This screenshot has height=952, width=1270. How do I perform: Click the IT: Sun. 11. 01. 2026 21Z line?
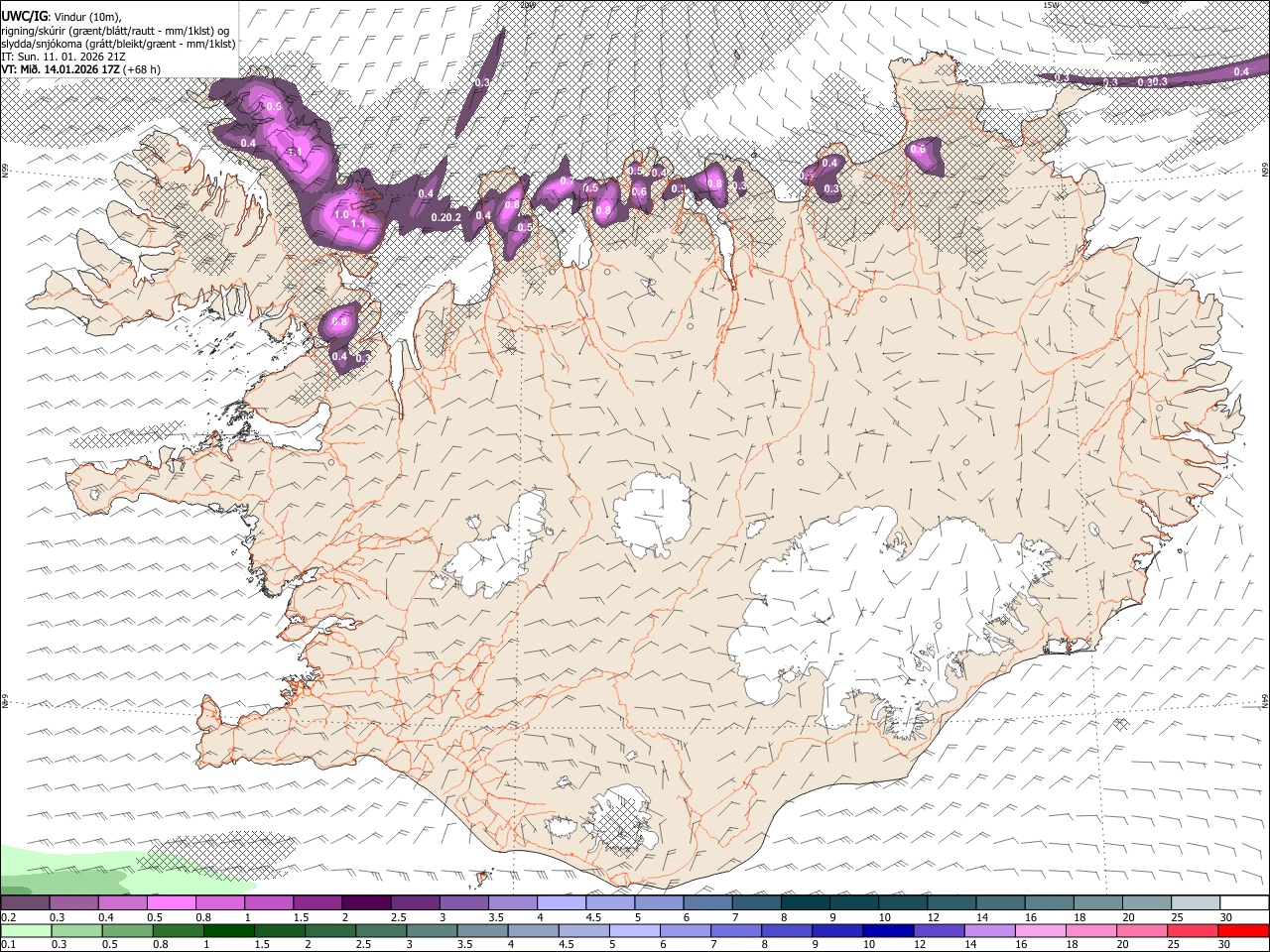[x=62, y=57]
